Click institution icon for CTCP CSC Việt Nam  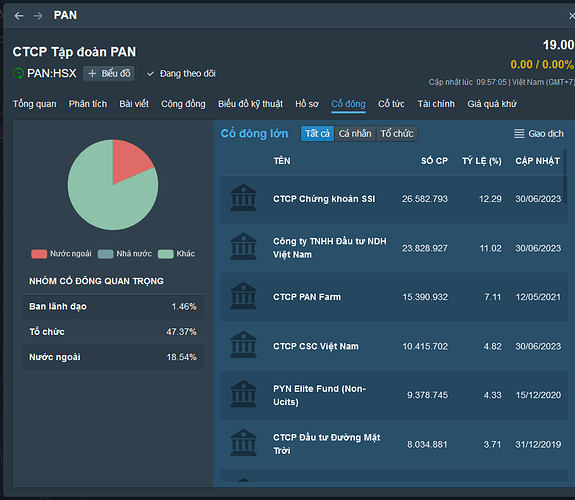pyautogui.click(x=243, y=345)
